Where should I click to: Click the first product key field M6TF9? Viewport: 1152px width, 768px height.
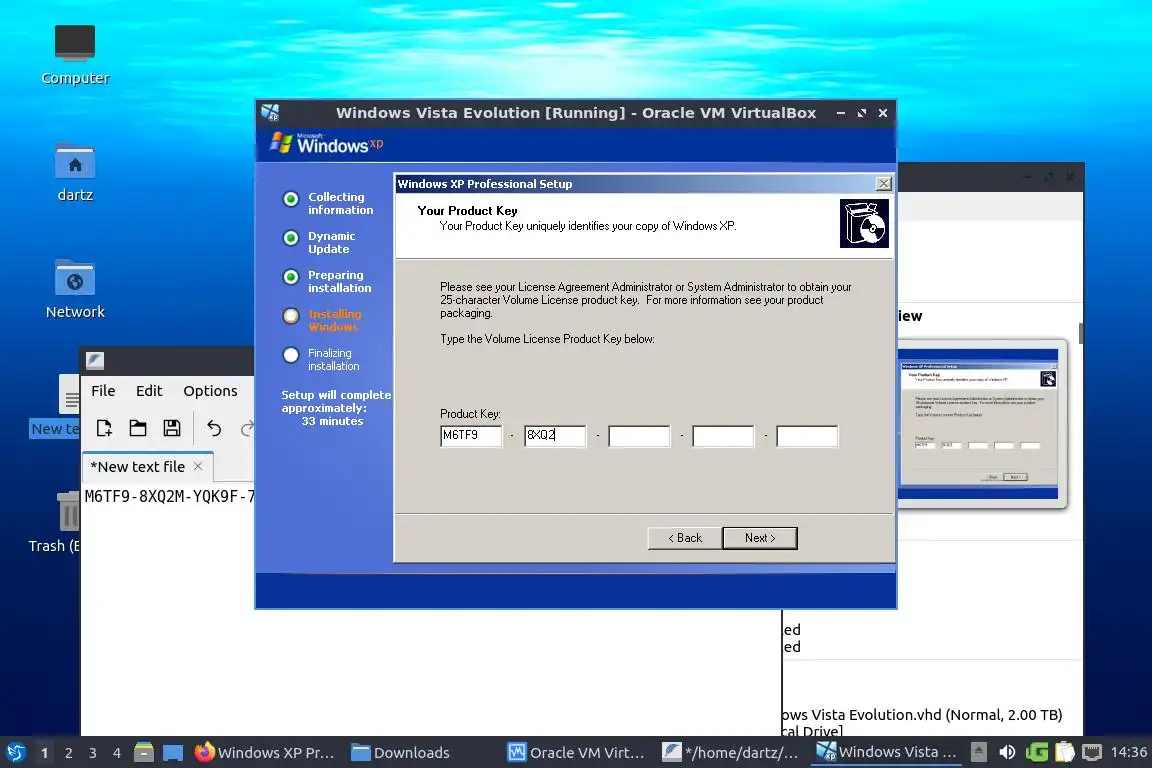pos(471,435)
